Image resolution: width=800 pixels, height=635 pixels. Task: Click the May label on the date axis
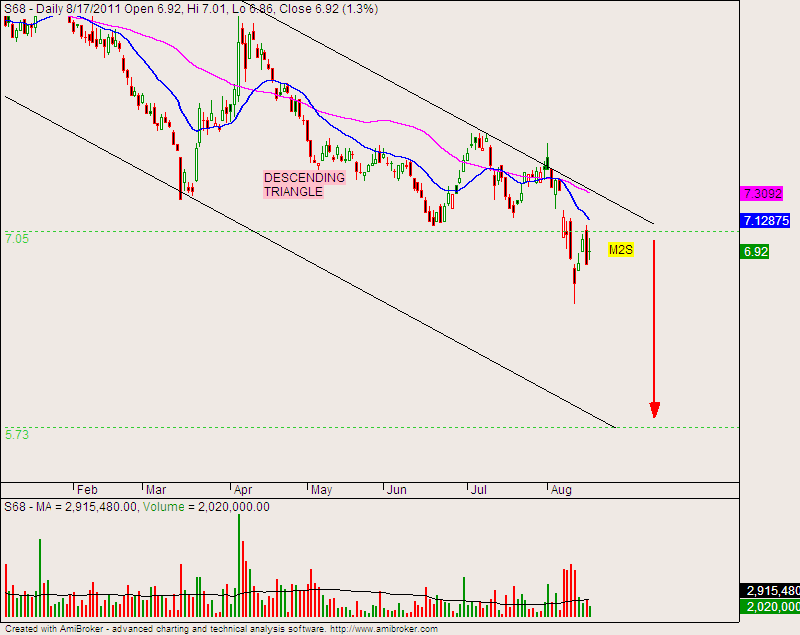[320, 490]
